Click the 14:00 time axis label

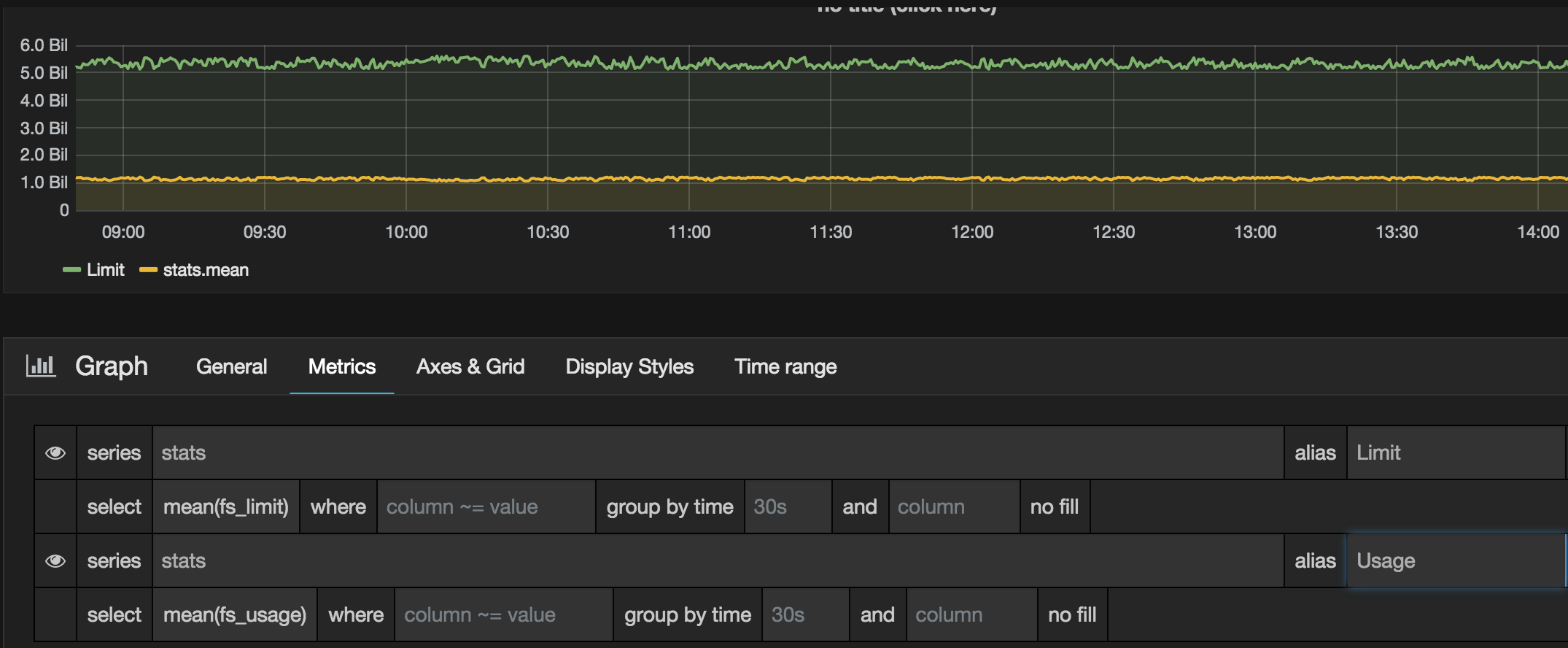tap(1538, 232)
